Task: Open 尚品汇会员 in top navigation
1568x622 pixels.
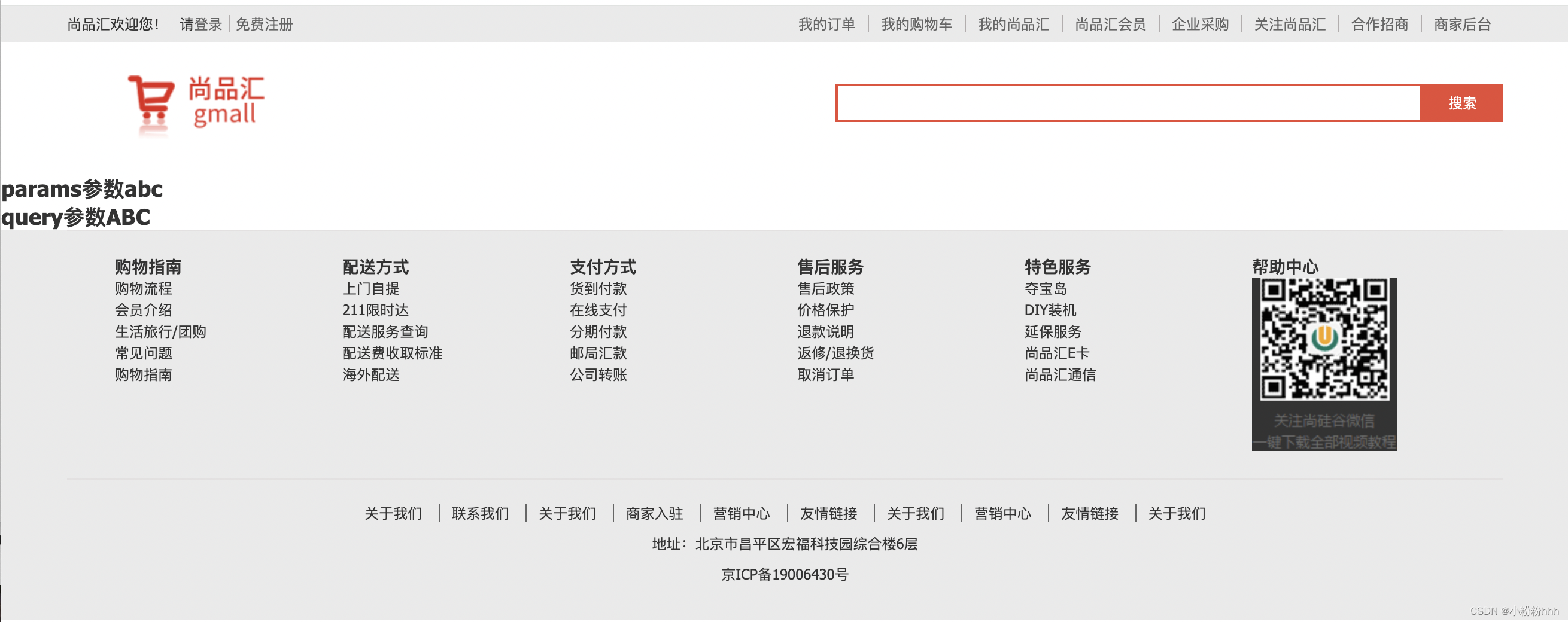Action: (x=1110, y=25)
